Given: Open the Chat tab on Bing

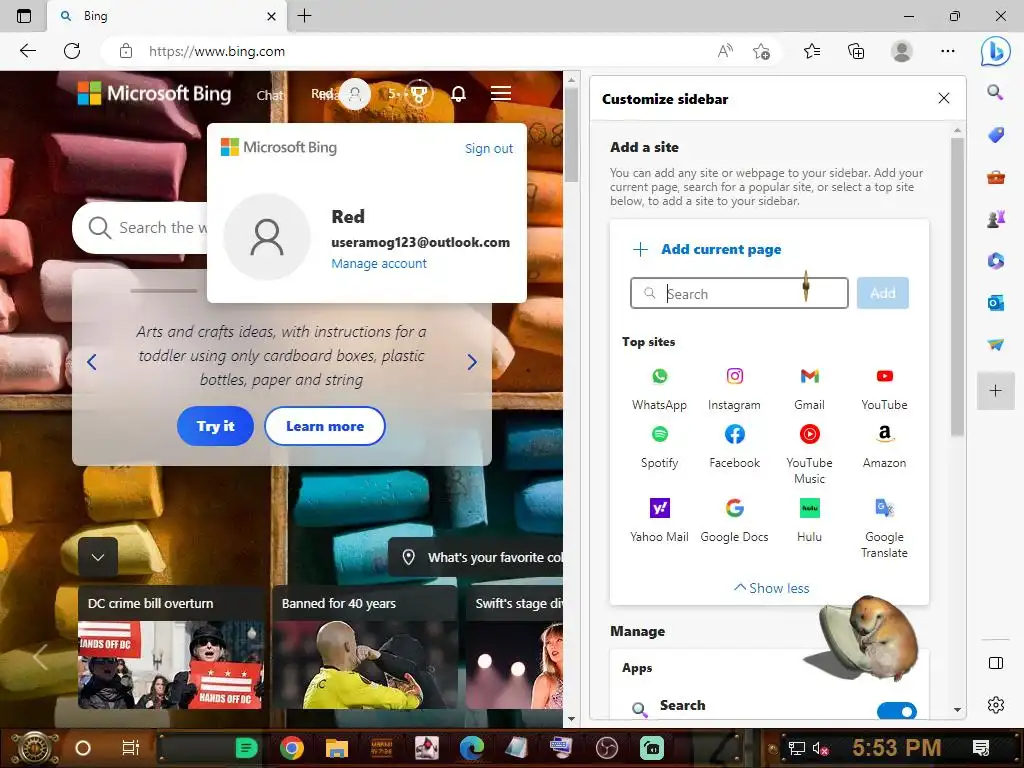Looking at the screenshot, I should point(270,95).
